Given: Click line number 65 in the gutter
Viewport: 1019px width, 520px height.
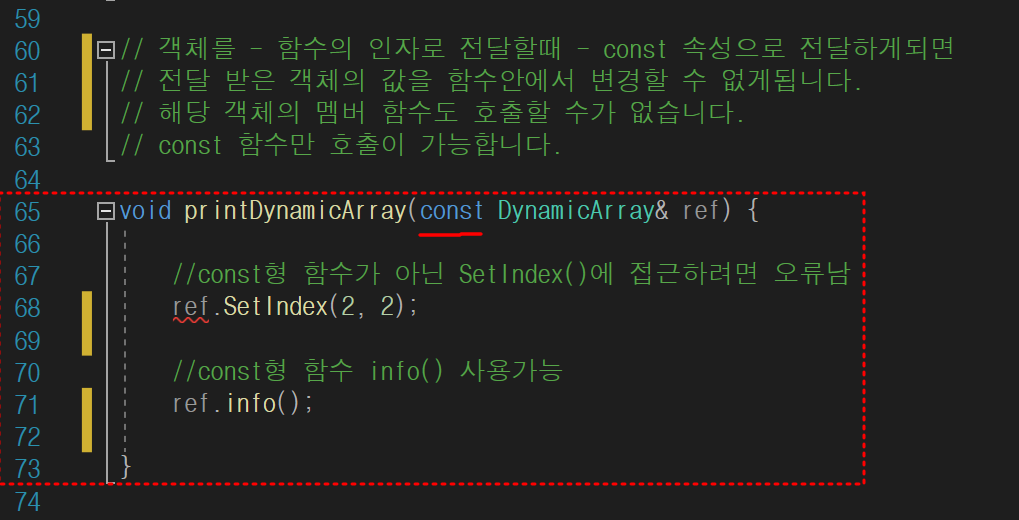Looking at the screenshot, I should [x=27, y=211].
